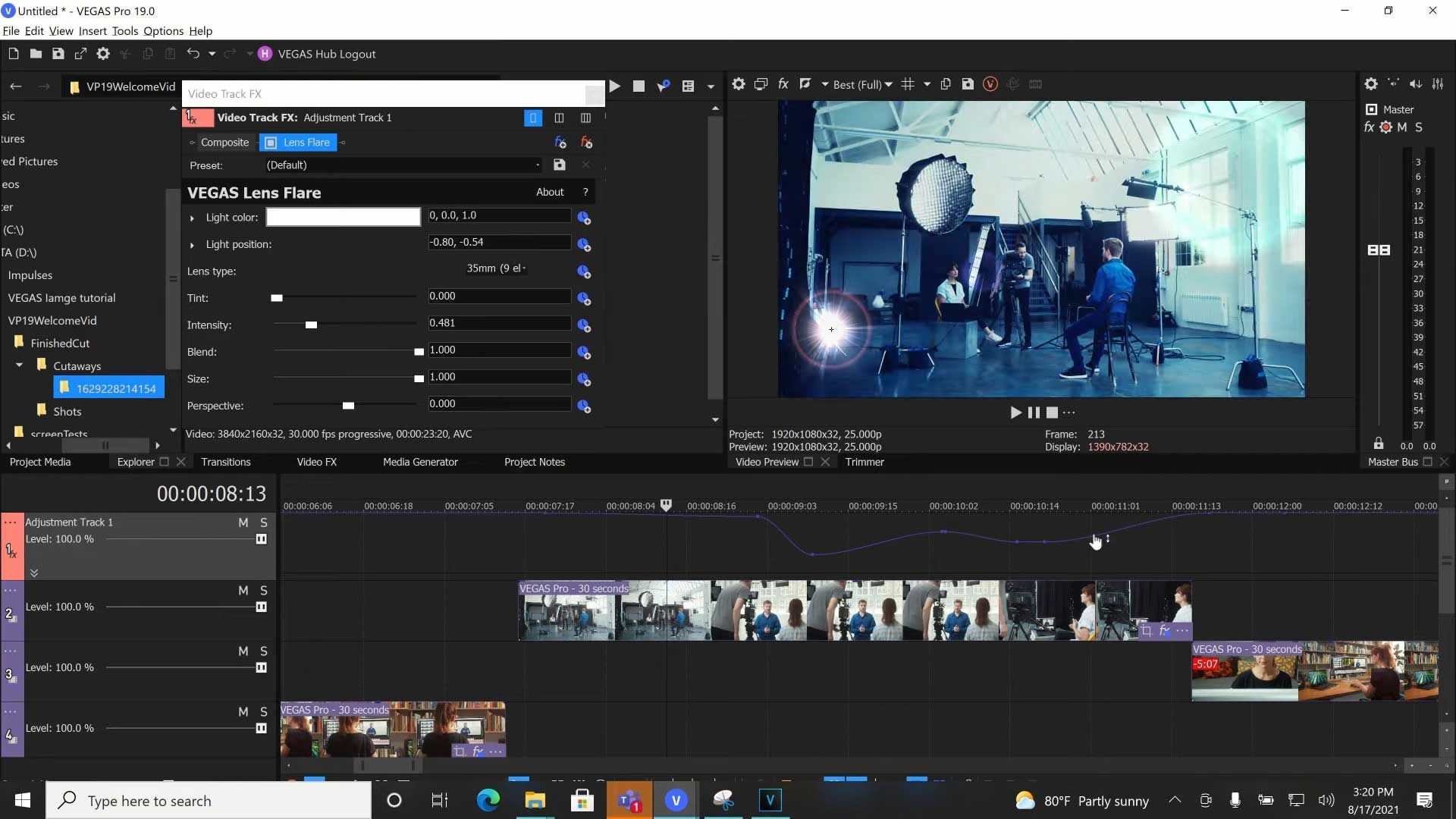Switch to the Media Generator tab

420,462
